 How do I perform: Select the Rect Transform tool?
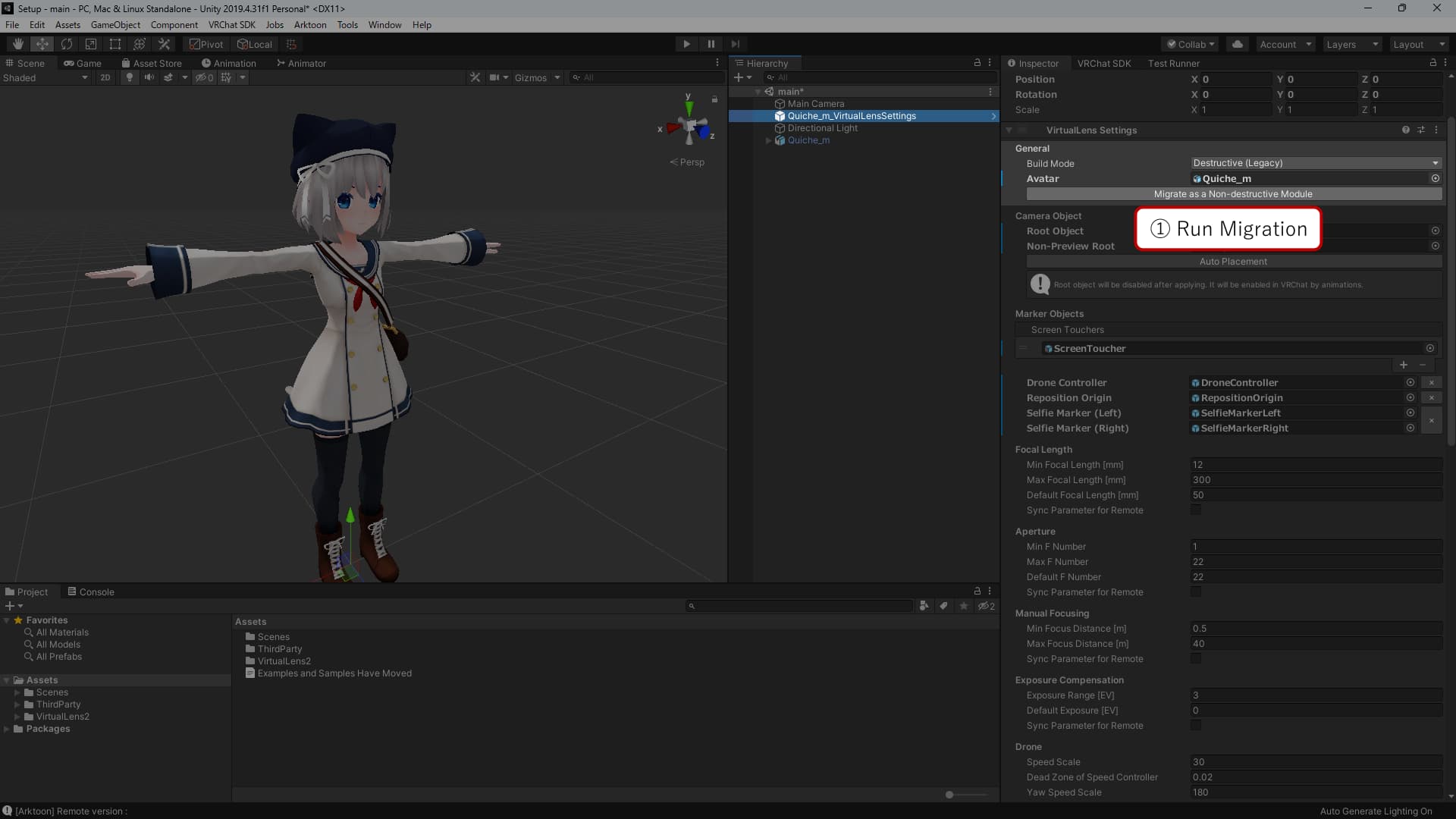pos(115,44)
